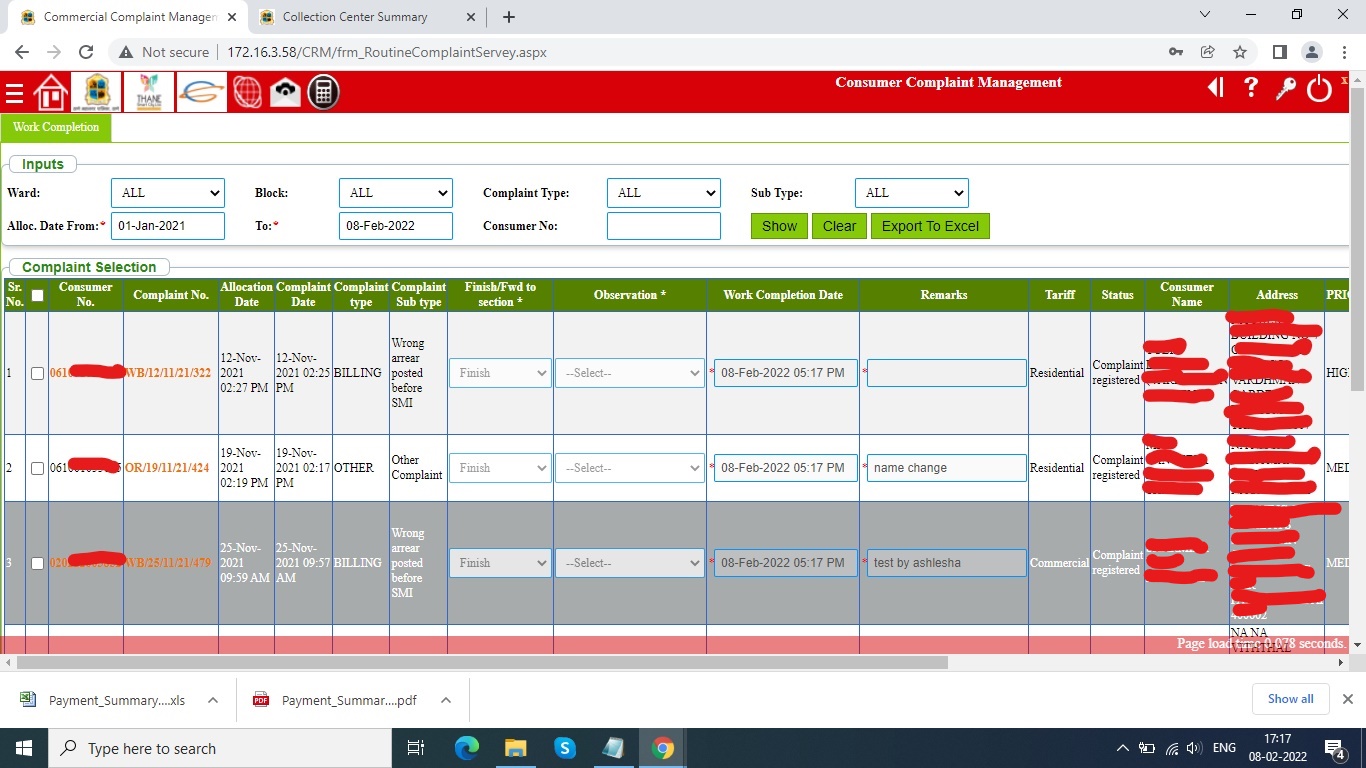Click the Consumer No input field

point(664,226)
